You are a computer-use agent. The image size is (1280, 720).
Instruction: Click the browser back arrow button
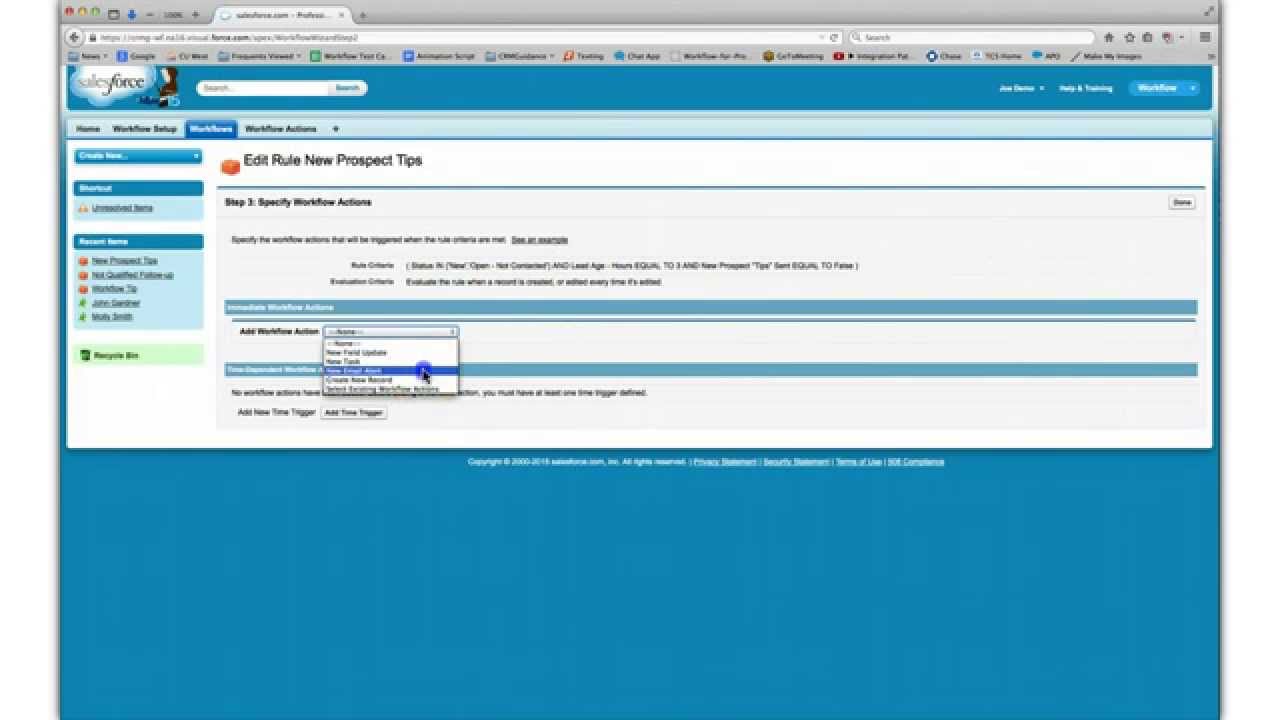click(74, 37)
